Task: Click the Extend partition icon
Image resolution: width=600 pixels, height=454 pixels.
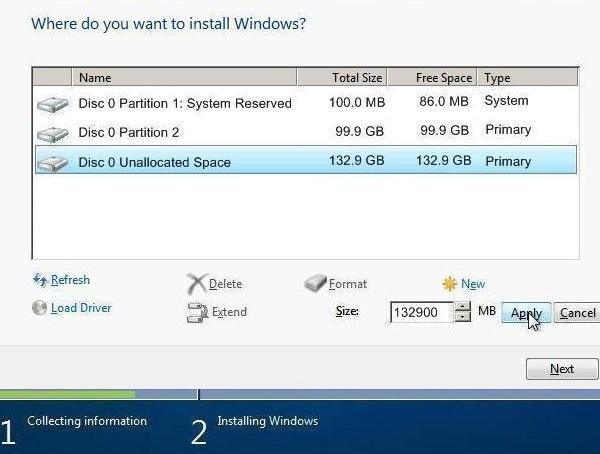Action: pos(197,313)
